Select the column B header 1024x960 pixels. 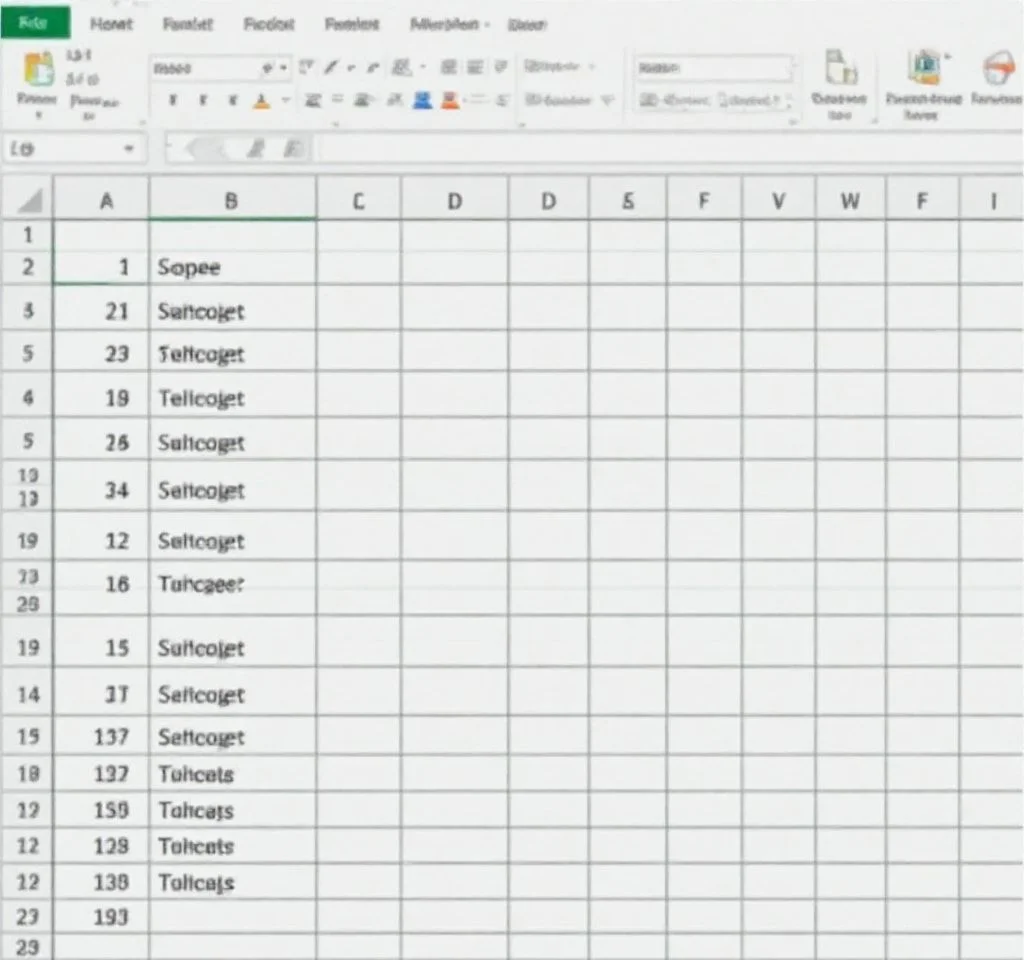pyautogui.click(x=231, y=200)
